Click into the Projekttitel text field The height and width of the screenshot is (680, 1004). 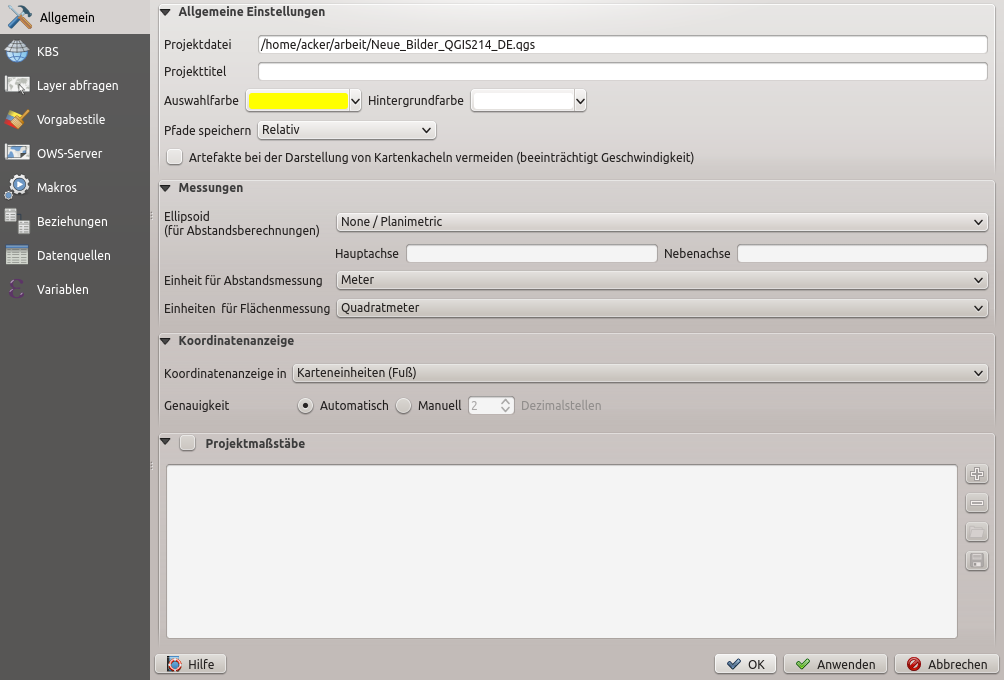pyautogui.click(x=622, y=72)
